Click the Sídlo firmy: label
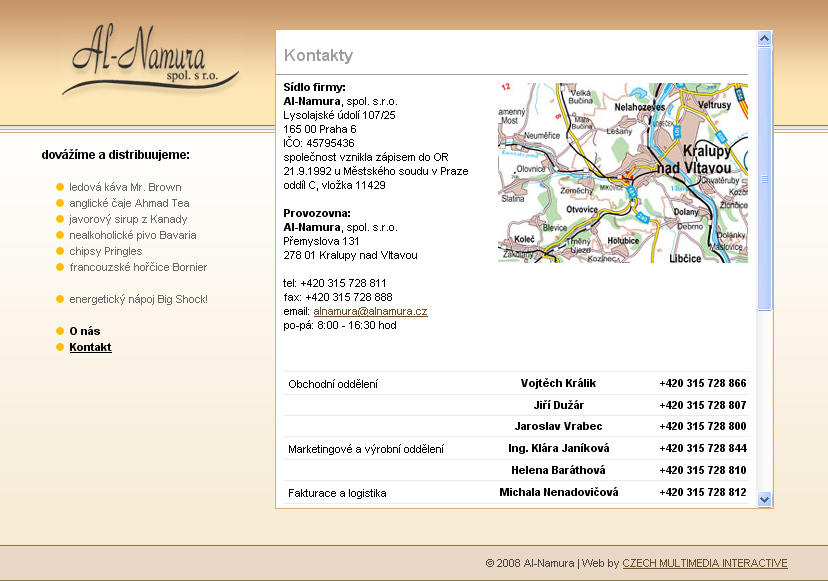The height and width of the screenshot is (581, 828). pyautogui.click(x=314, y=87)
